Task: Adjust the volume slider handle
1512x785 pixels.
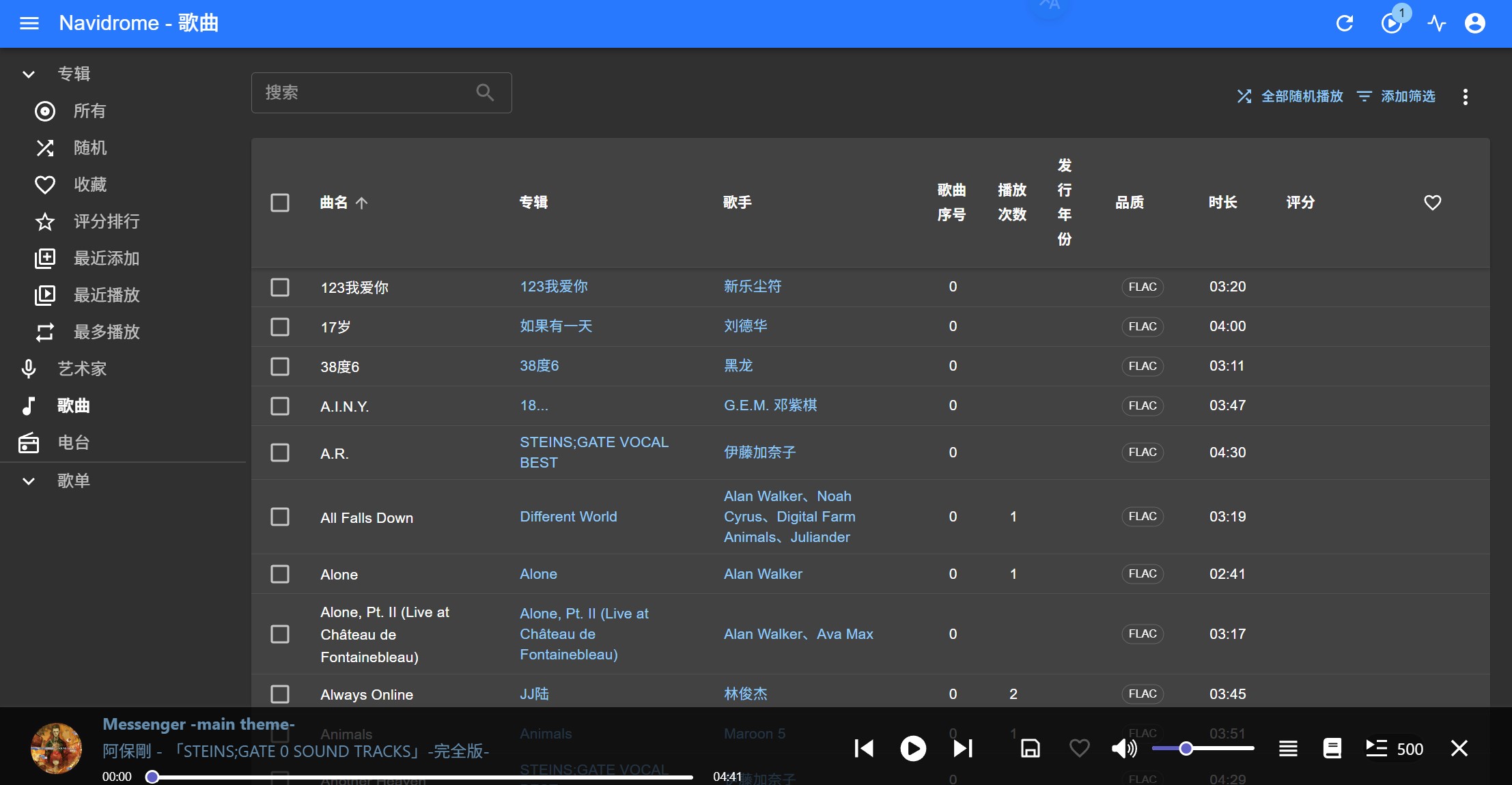Action: (1186, 749)
